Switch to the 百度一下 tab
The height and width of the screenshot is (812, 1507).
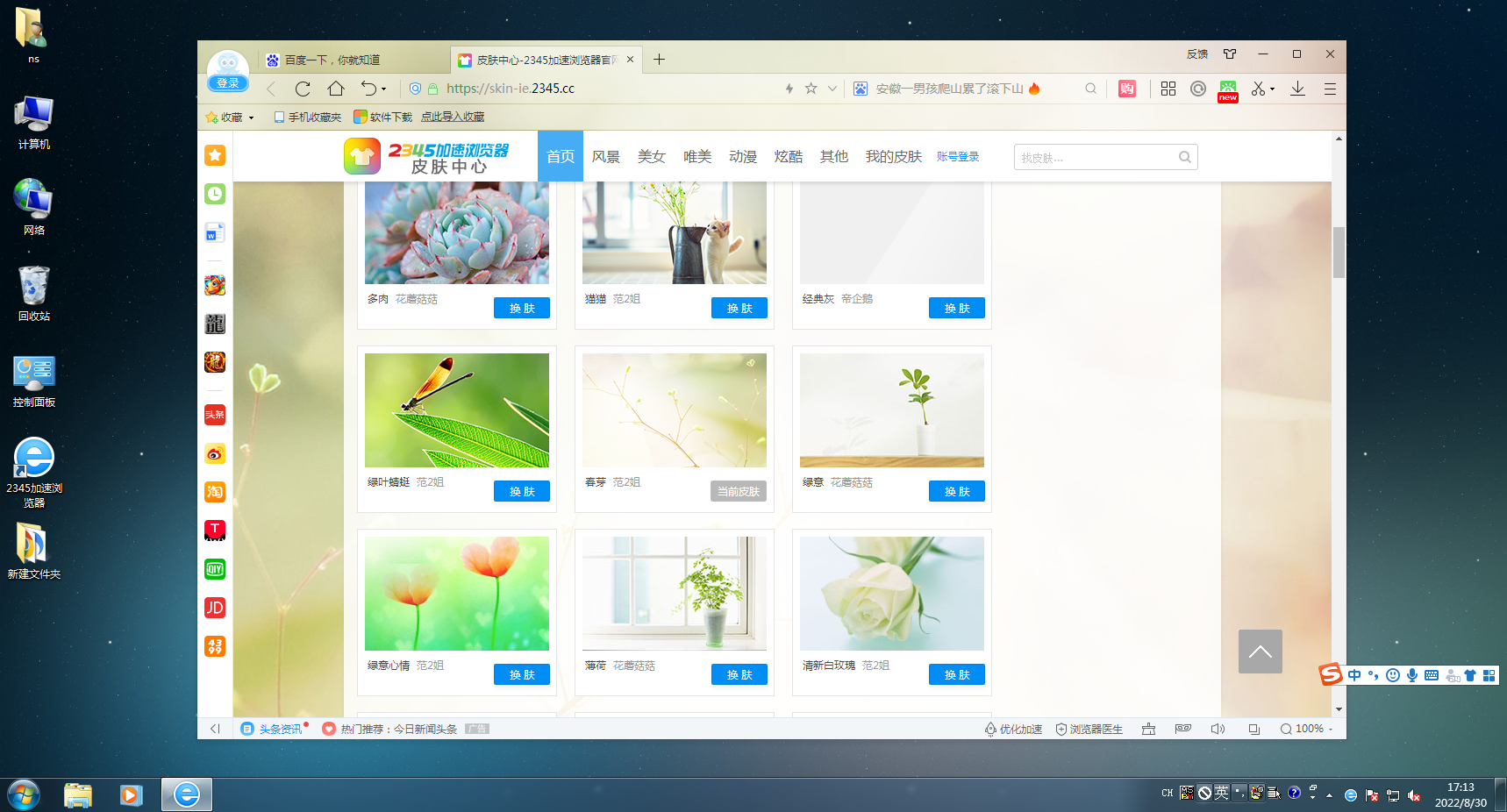click(x=355, y=60)
